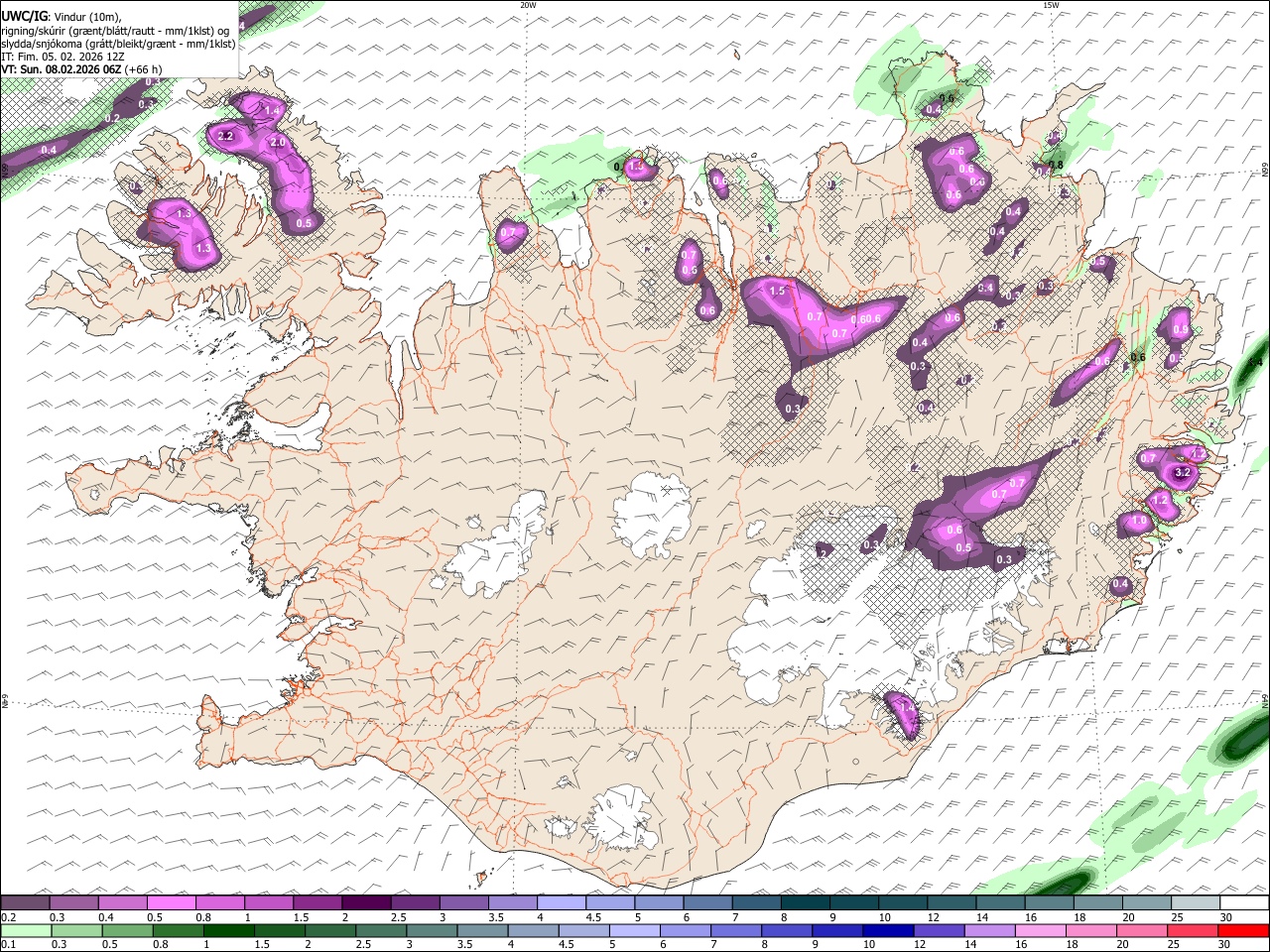The width and height of the screenshot is (1270, 952).
Task: Click the '15W' longitude label
Action: click(x=1051, y=5)
